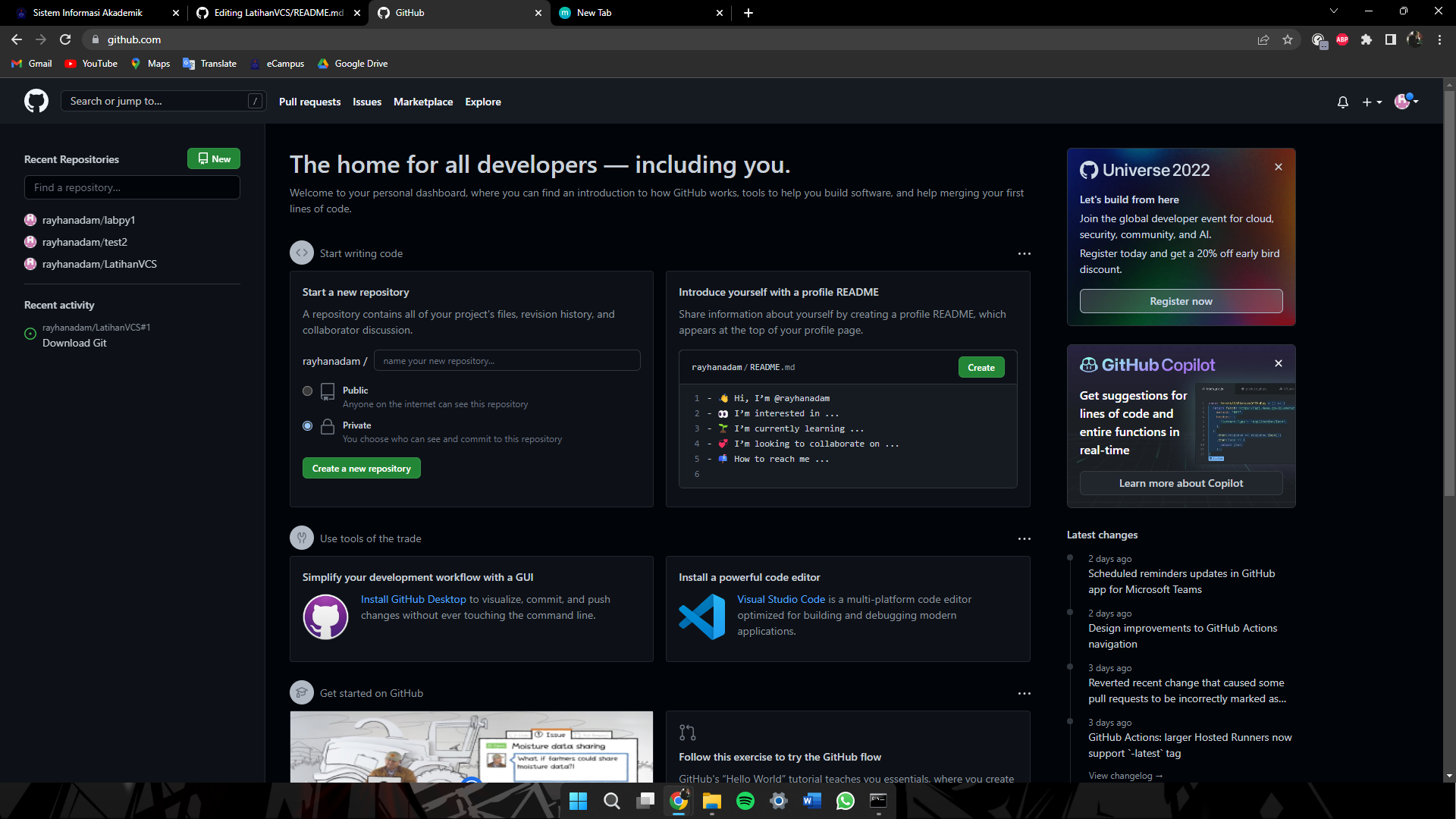Reload the github.com page
The image size is (1456, 819).
point(65,39)
